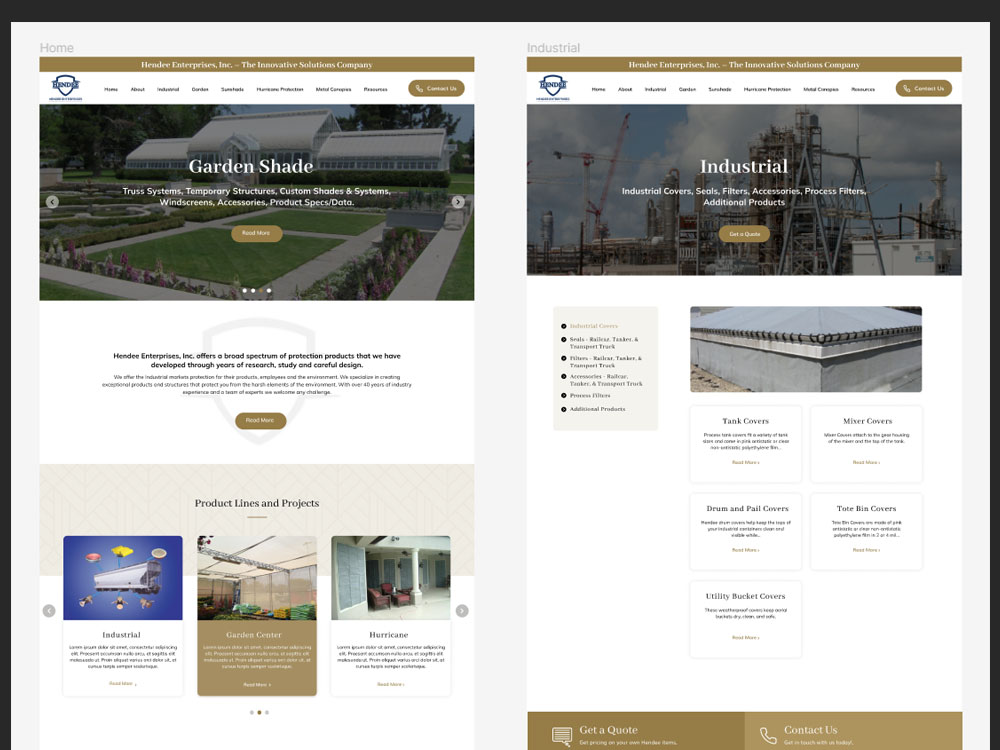Click Tote Bin Covers card heading
The image size is (1000, 750).
tap(866, 508)
